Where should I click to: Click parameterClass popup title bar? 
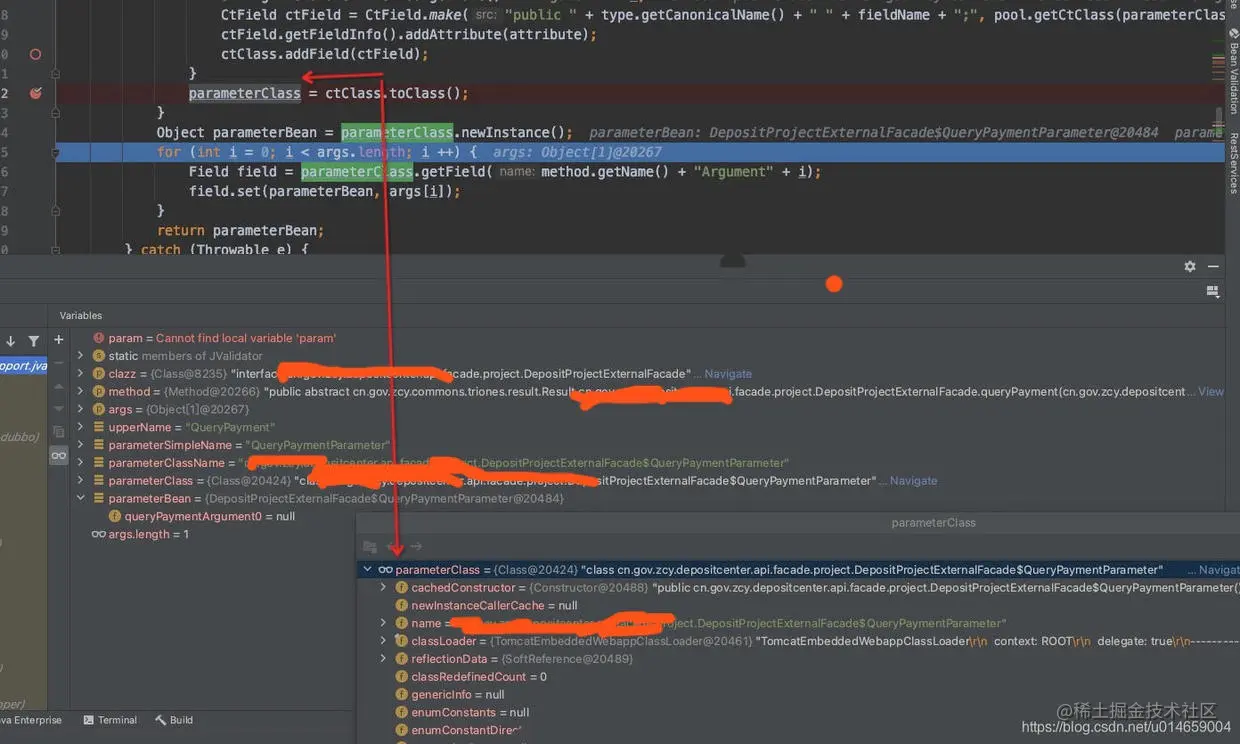(x=798, y=522)
